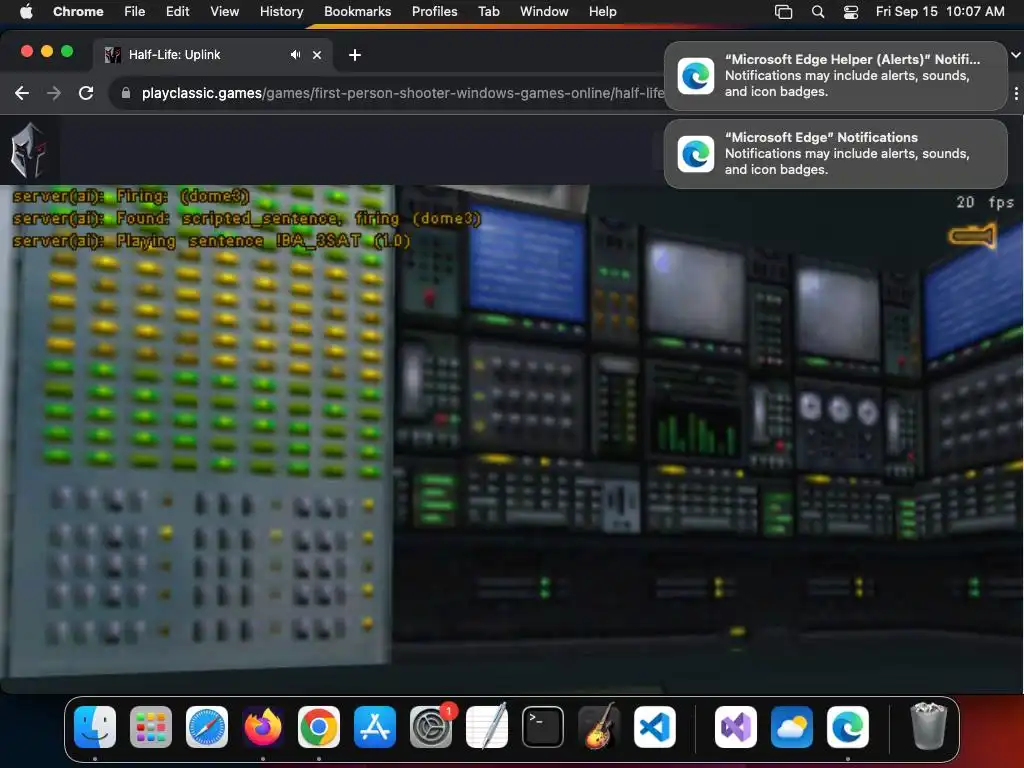Click the date and time in the menu bar

[940, 11]
